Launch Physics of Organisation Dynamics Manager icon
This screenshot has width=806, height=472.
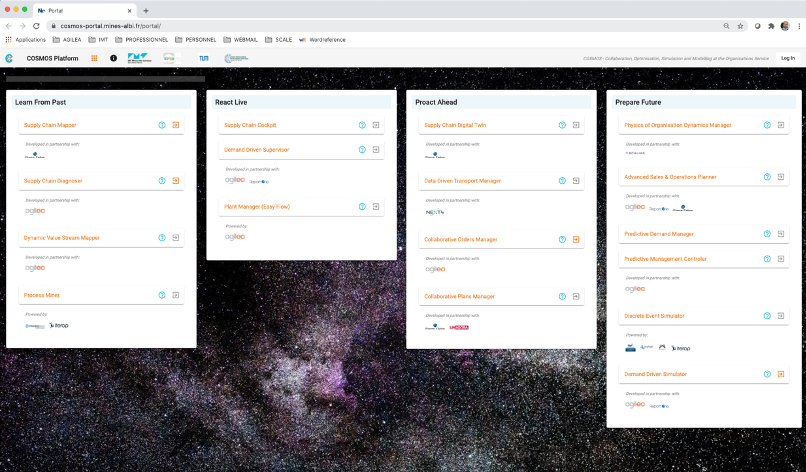coord(781,125)
